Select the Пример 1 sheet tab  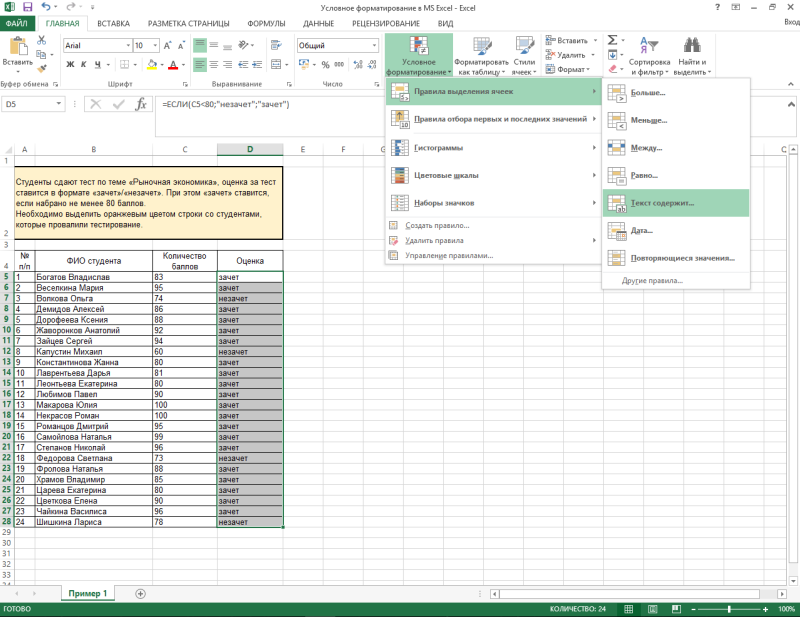(x=88, y=594)
